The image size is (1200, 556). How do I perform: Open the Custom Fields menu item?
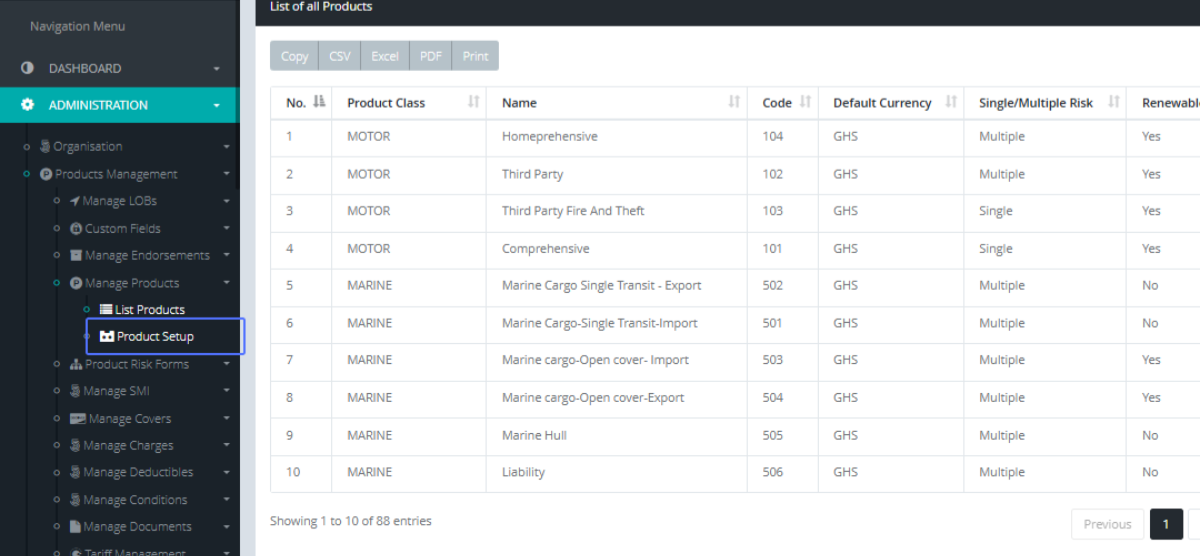coord(122,229)
